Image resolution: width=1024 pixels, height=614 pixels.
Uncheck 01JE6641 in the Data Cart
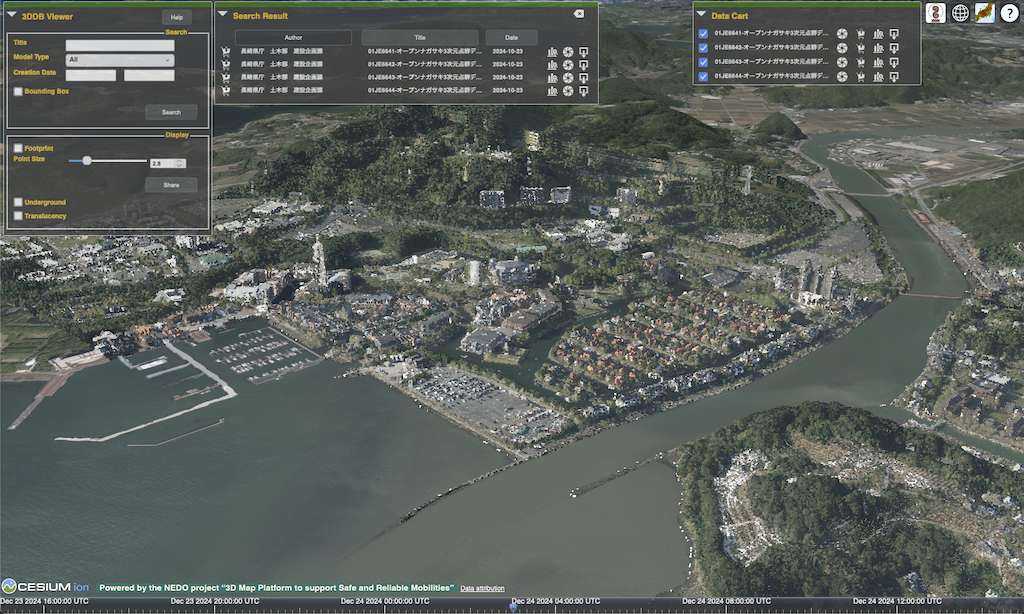pos(703,33)
